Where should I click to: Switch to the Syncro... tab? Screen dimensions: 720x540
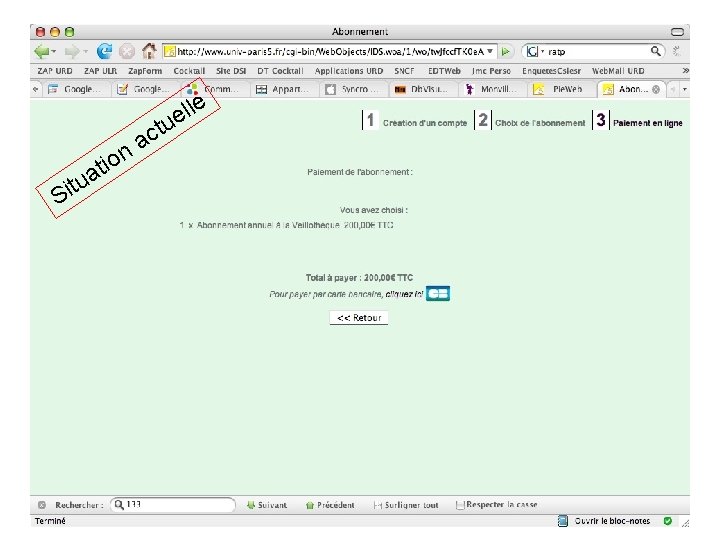tap(352, 89)
